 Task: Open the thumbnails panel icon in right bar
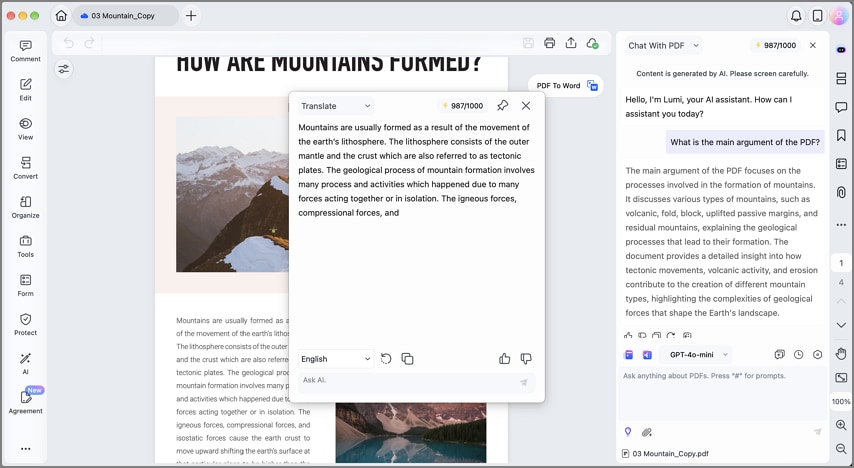[841, 79]
